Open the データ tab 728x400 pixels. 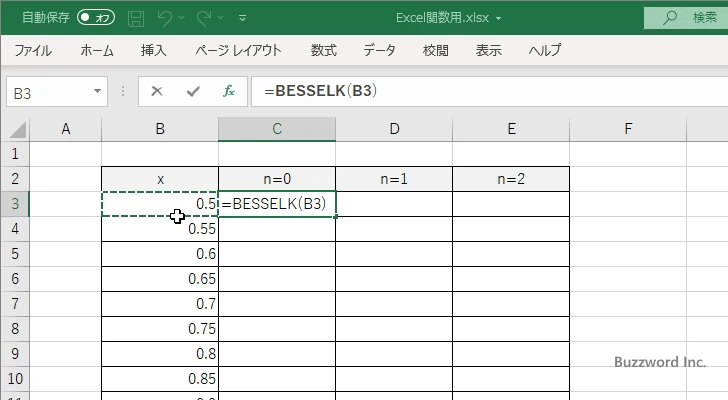379,50
